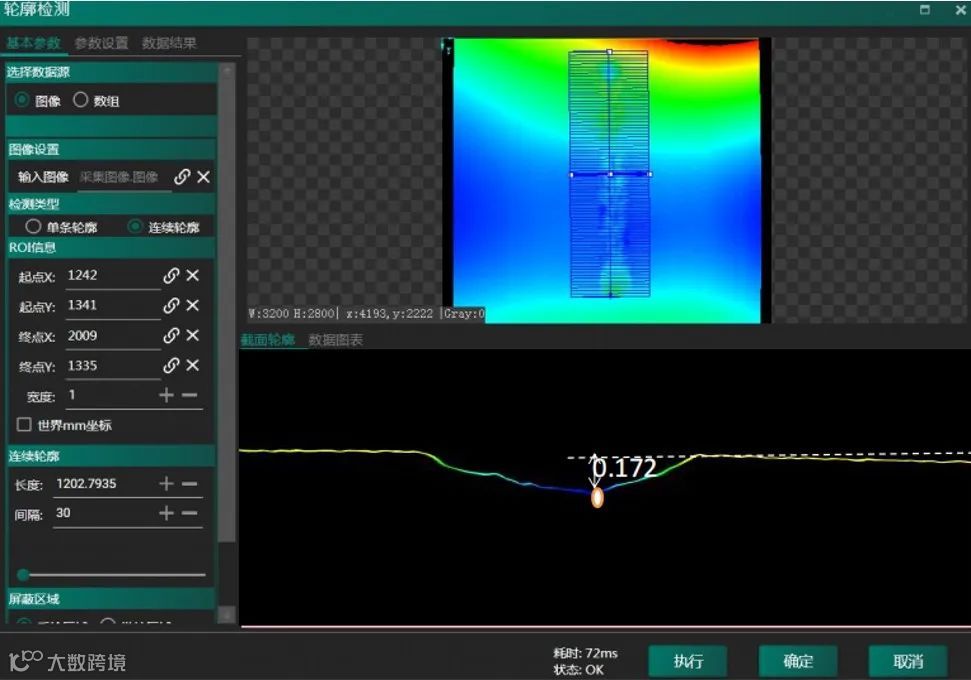Decrease the 间隔 interval value
971x680 pixels.
189,513
